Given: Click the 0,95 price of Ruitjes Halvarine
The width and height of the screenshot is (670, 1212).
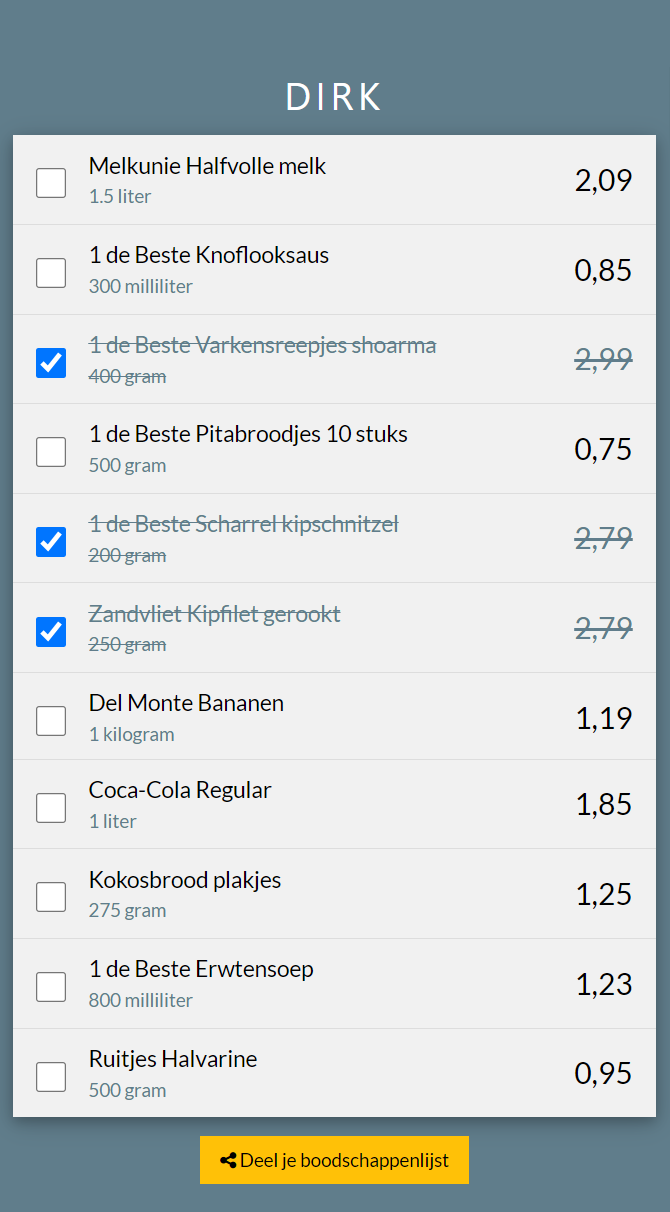Looking at the screenshot, I should click(603, 1074).
